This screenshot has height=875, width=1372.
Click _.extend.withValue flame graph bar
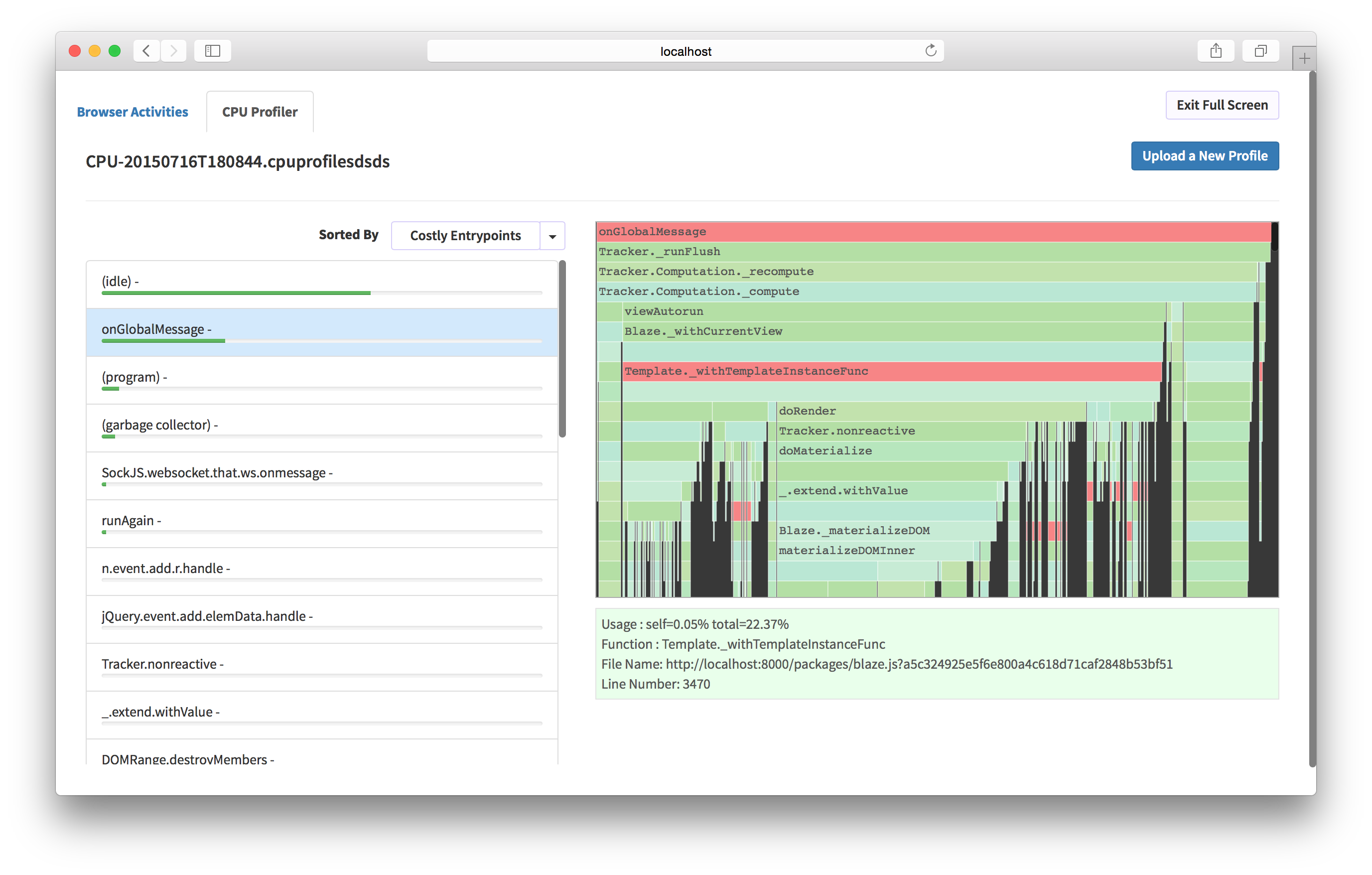(x=887, y=491)
